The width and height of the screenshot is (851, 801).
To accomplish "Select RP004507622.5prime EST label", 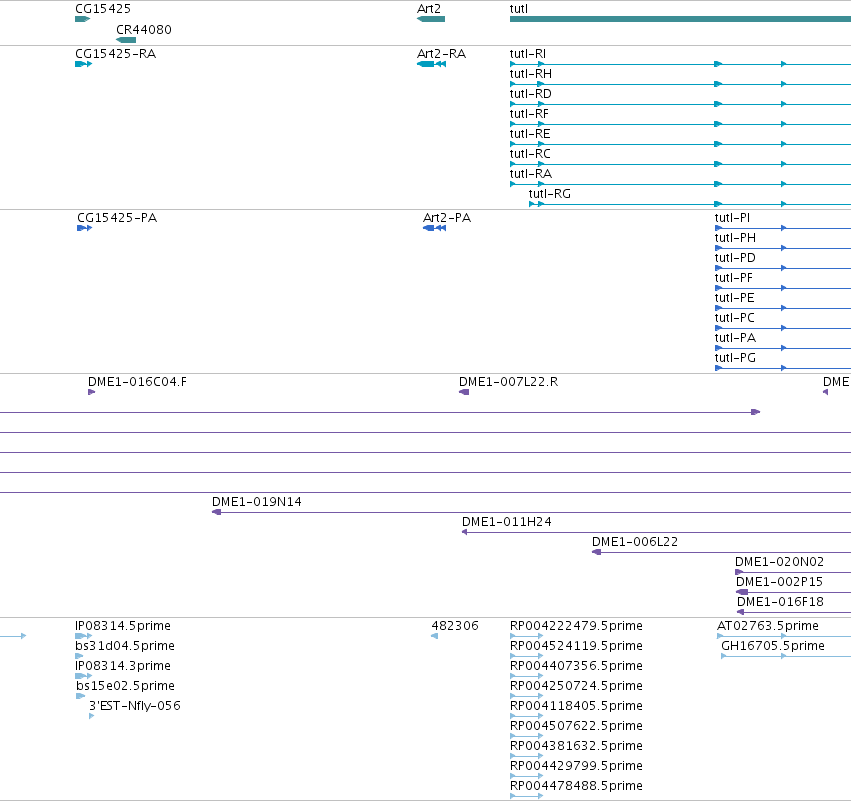I will click(x=576, y=727).
